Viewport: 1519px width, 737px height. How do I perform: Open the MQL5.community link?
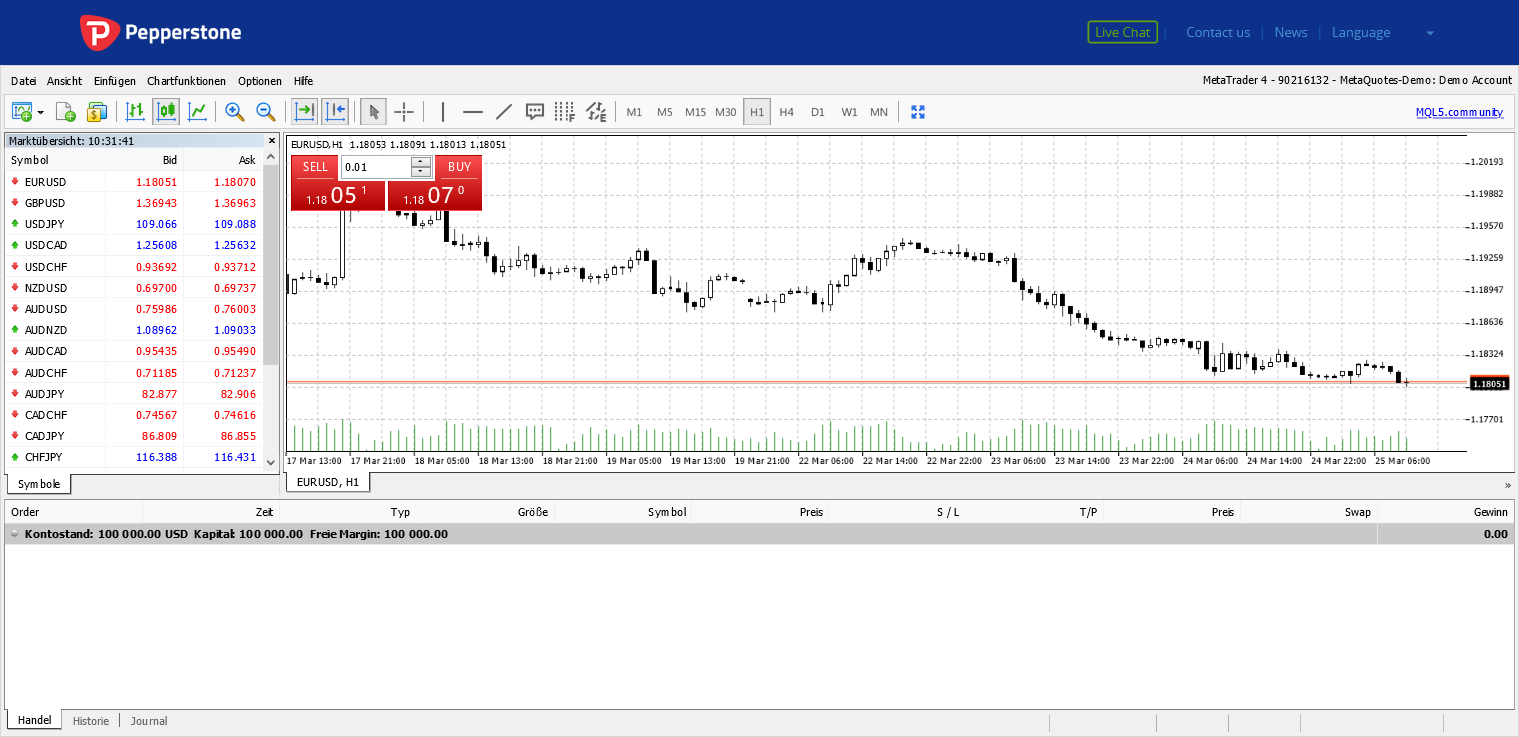(x=1459, y=112)
